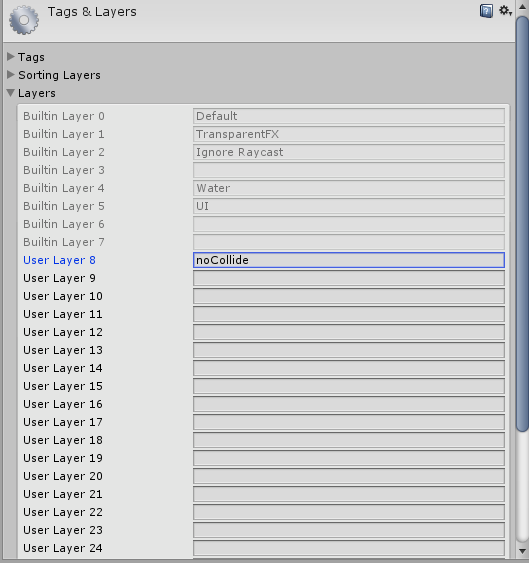529x563 pixels.
Task: Click the Builtin Layer 0 Default field
Action: [x=349, y=116]
